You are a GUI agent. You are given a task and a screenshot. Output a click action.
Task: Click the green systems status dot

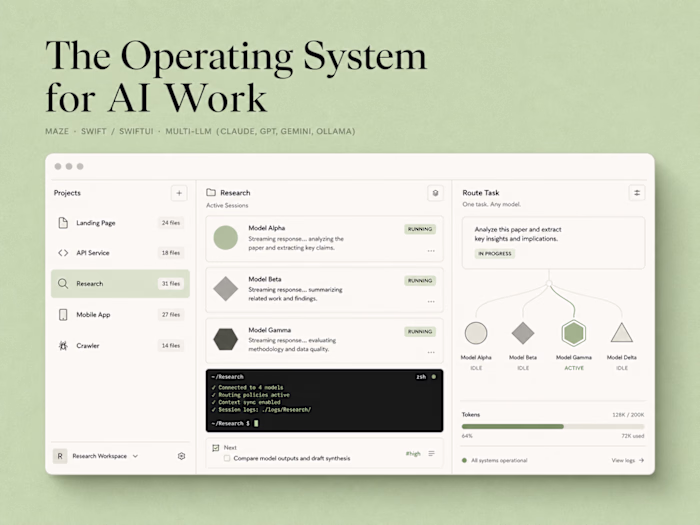(464, 460)
